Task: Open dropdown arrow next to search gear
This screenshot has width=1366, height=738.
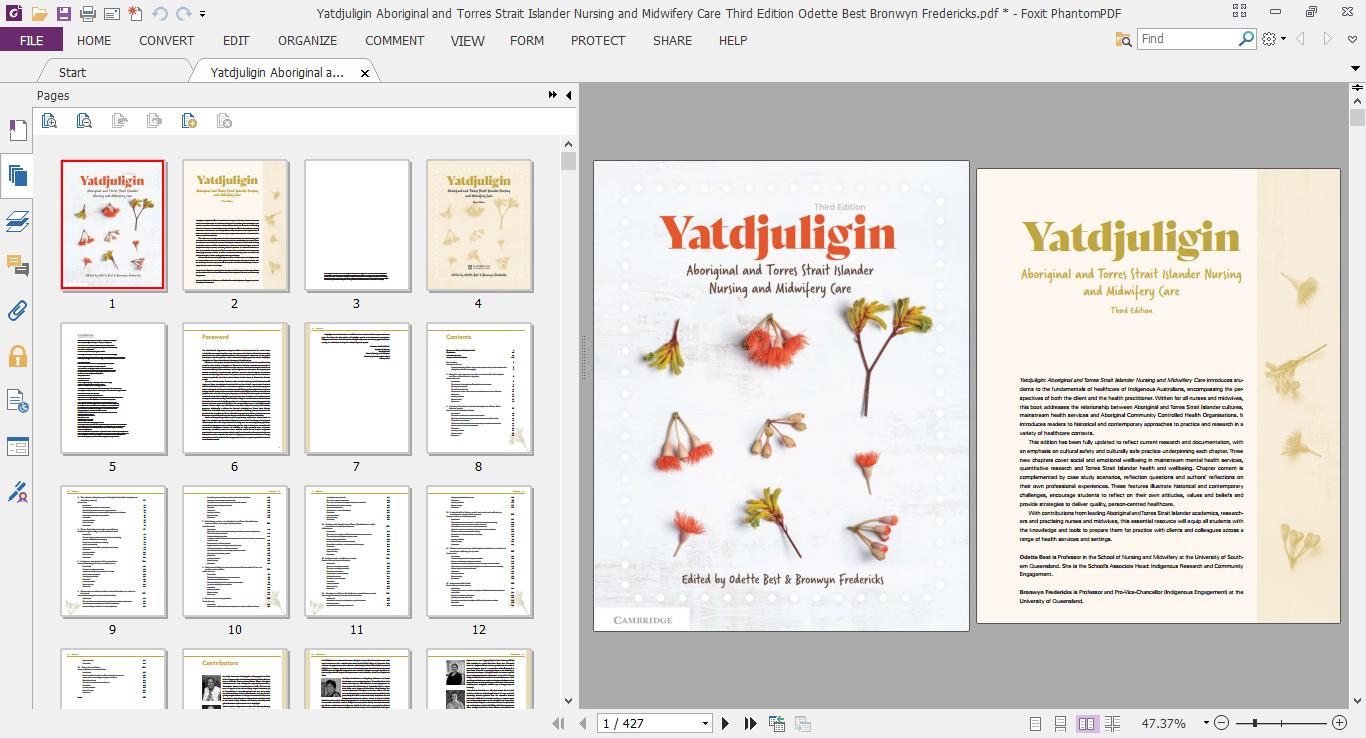Action: (x=1283, y=39)
